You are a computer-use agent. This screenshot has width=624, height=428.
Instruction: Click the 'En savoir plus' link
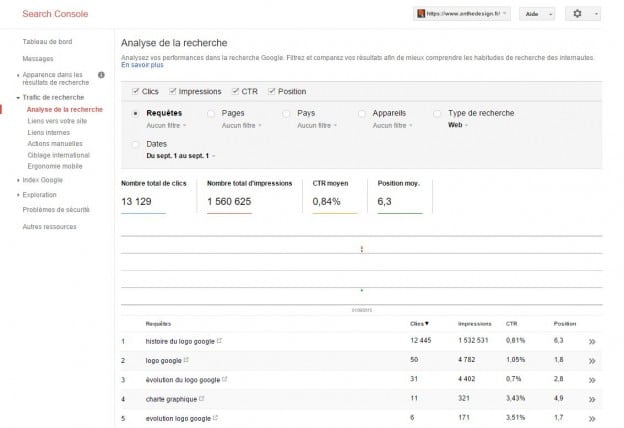142,65
